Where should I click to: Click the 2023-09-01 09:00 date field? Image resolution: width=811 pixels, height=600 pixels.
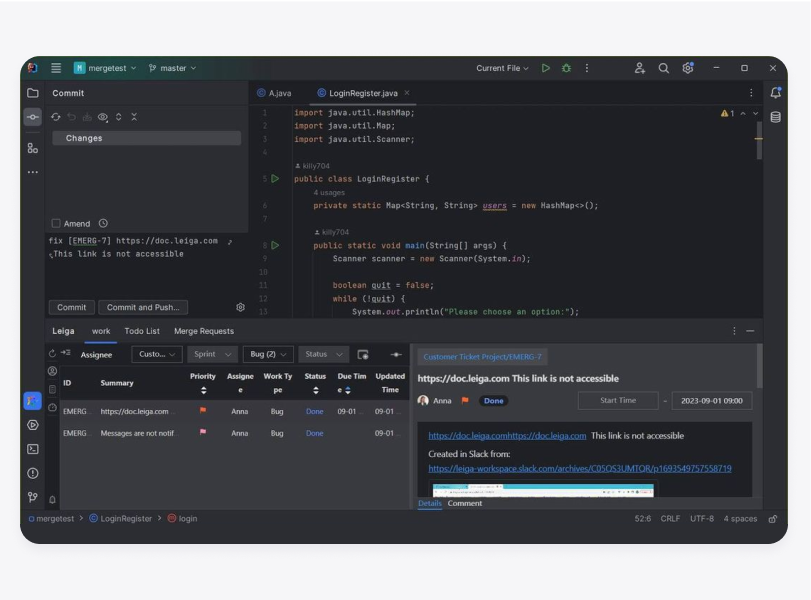click(x=712, y=401)
